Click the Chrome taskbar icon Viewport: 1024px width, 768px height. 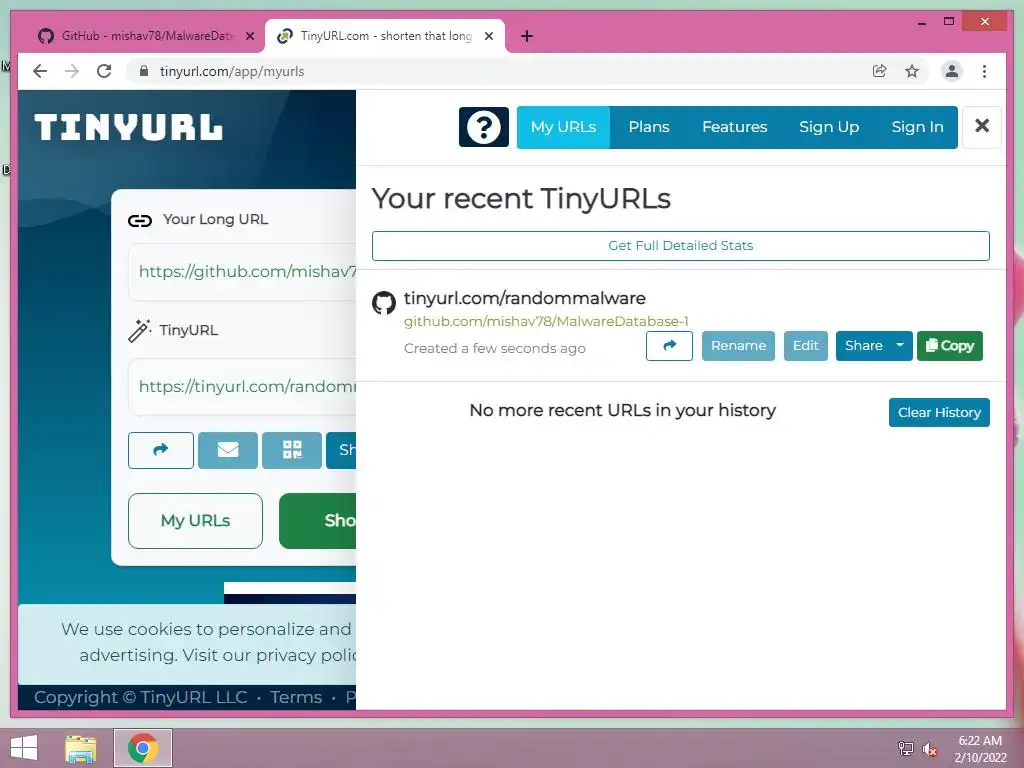click(x=143, y=748)
